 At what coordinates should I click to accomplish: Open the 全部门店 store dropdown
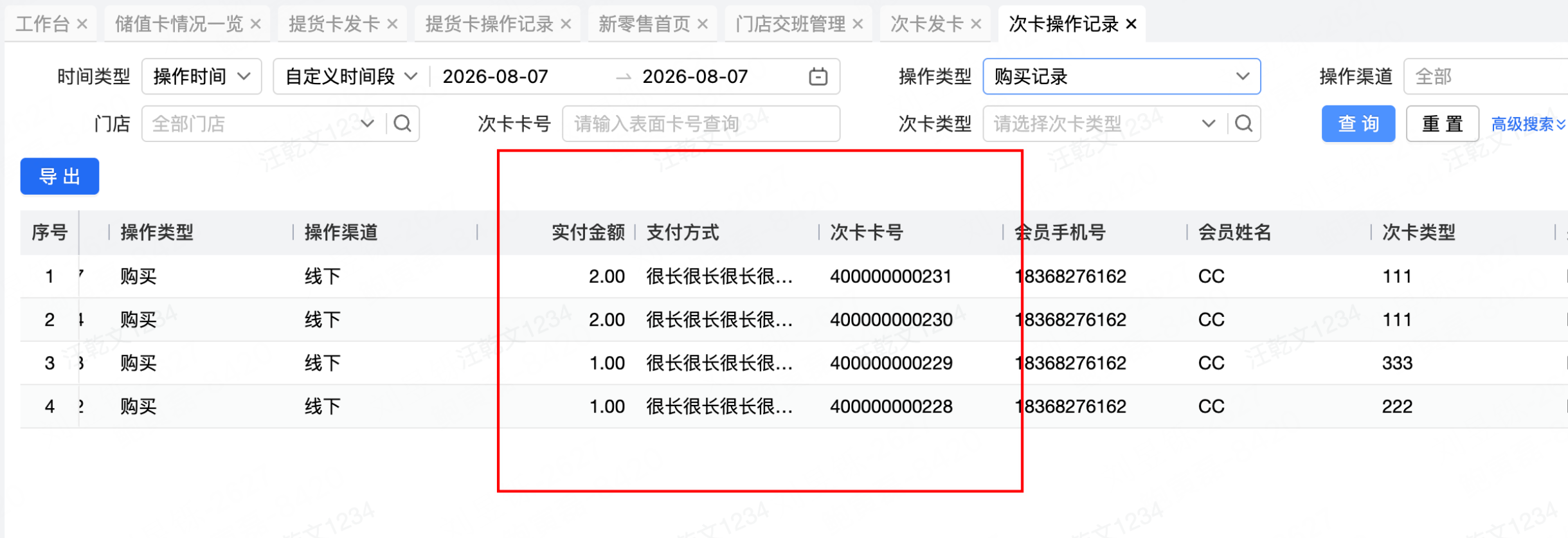(263, 123)
